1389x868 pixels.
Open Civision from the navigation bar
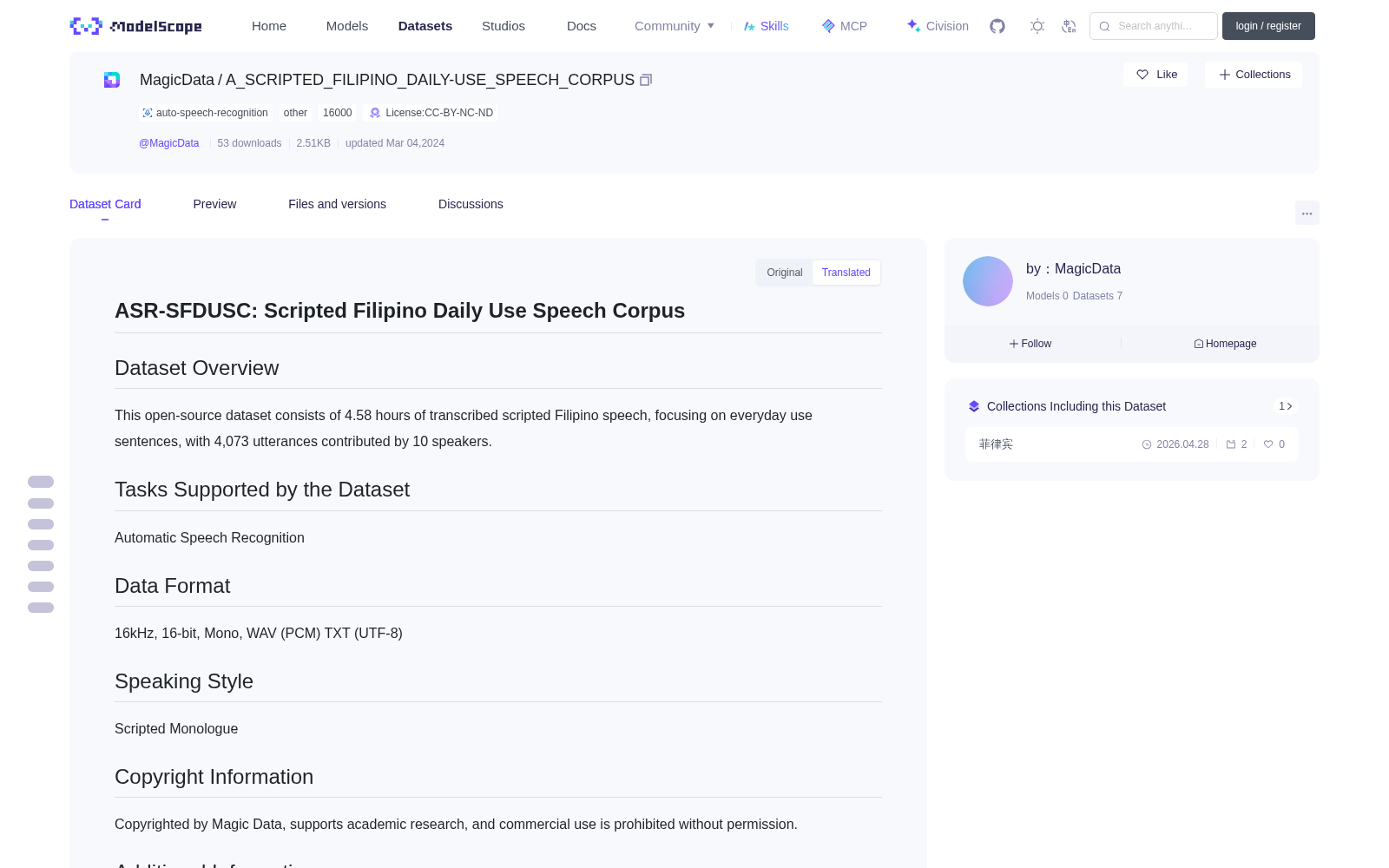pos(938,26)
